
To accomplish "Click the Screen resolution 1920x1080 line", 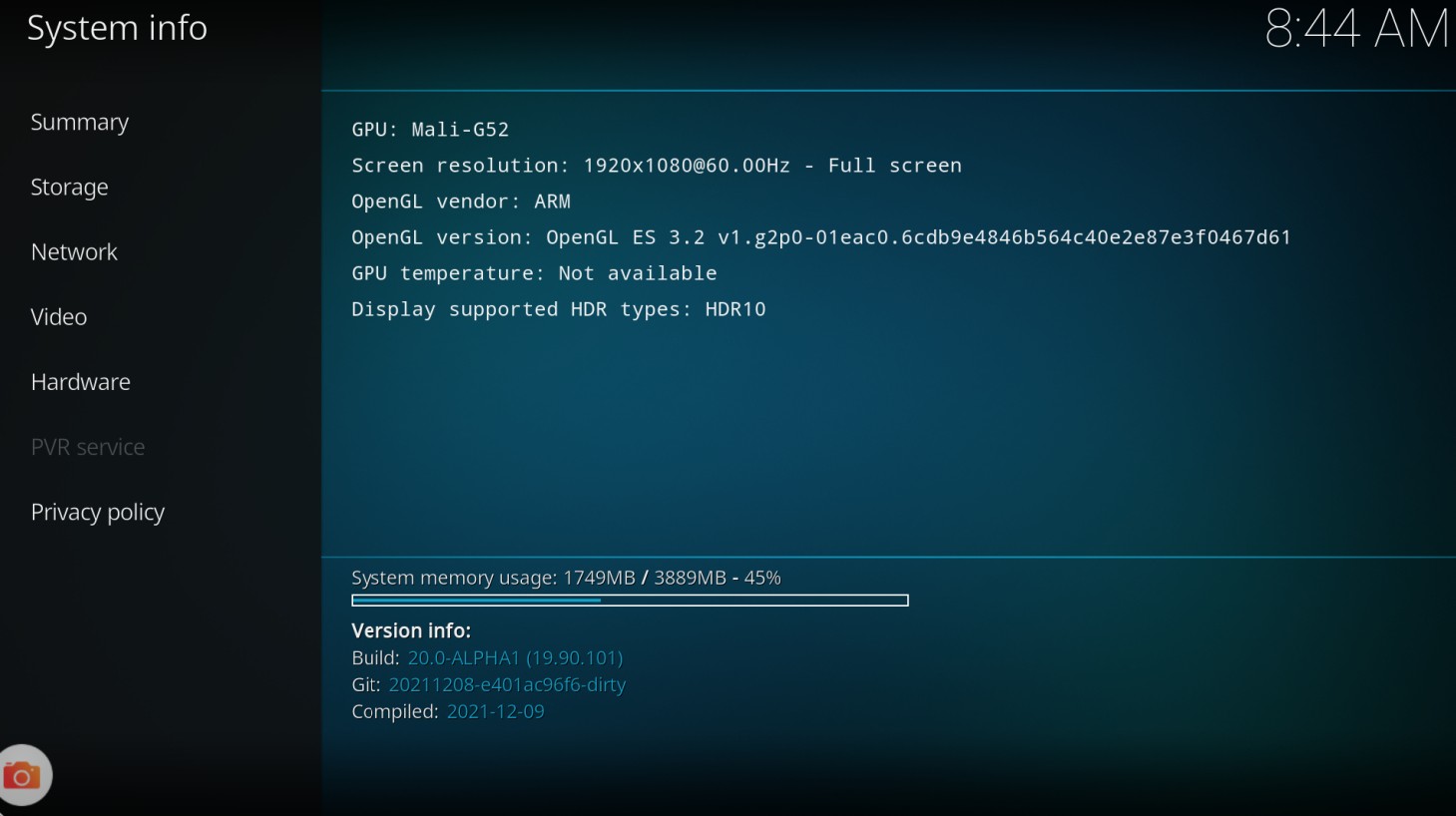I will (656, 166).
